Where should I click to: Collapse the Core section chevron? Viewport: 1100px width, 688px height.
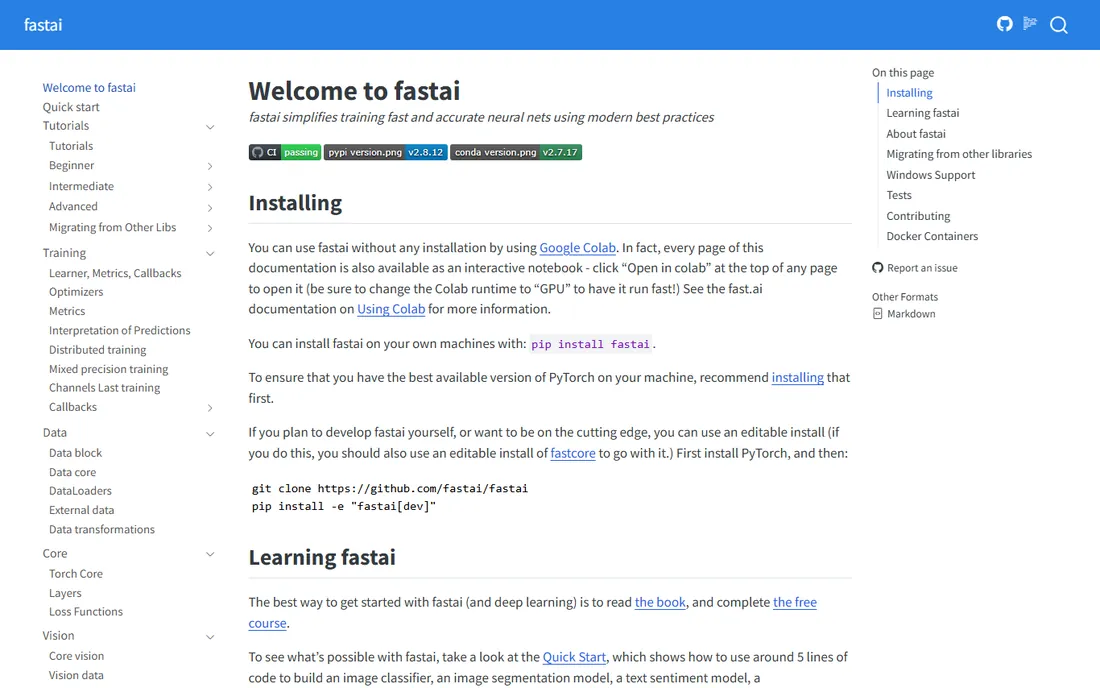tap(210, 554)
